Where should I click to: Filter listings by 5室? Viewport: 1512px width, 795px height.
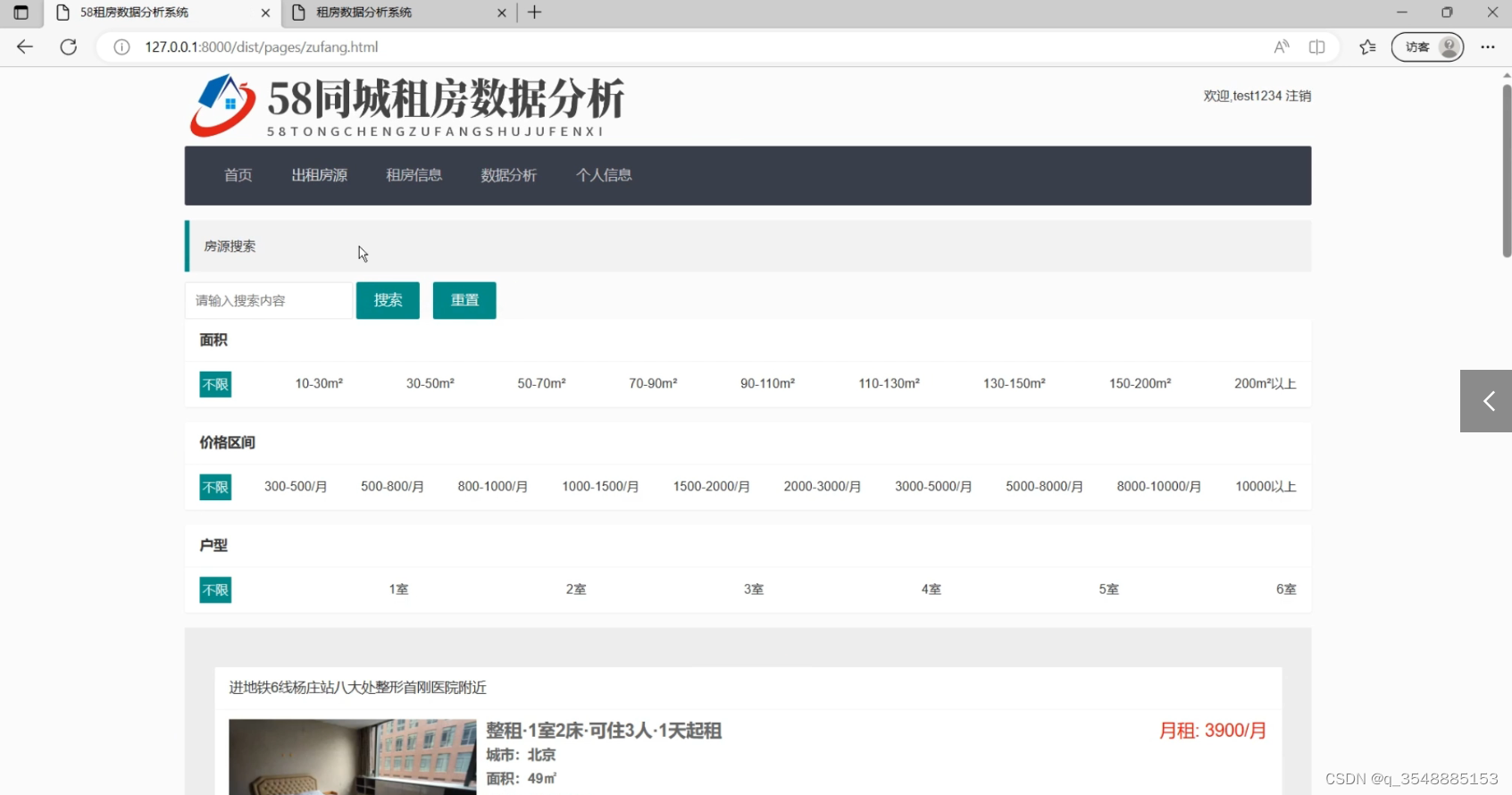point(1108,590)
